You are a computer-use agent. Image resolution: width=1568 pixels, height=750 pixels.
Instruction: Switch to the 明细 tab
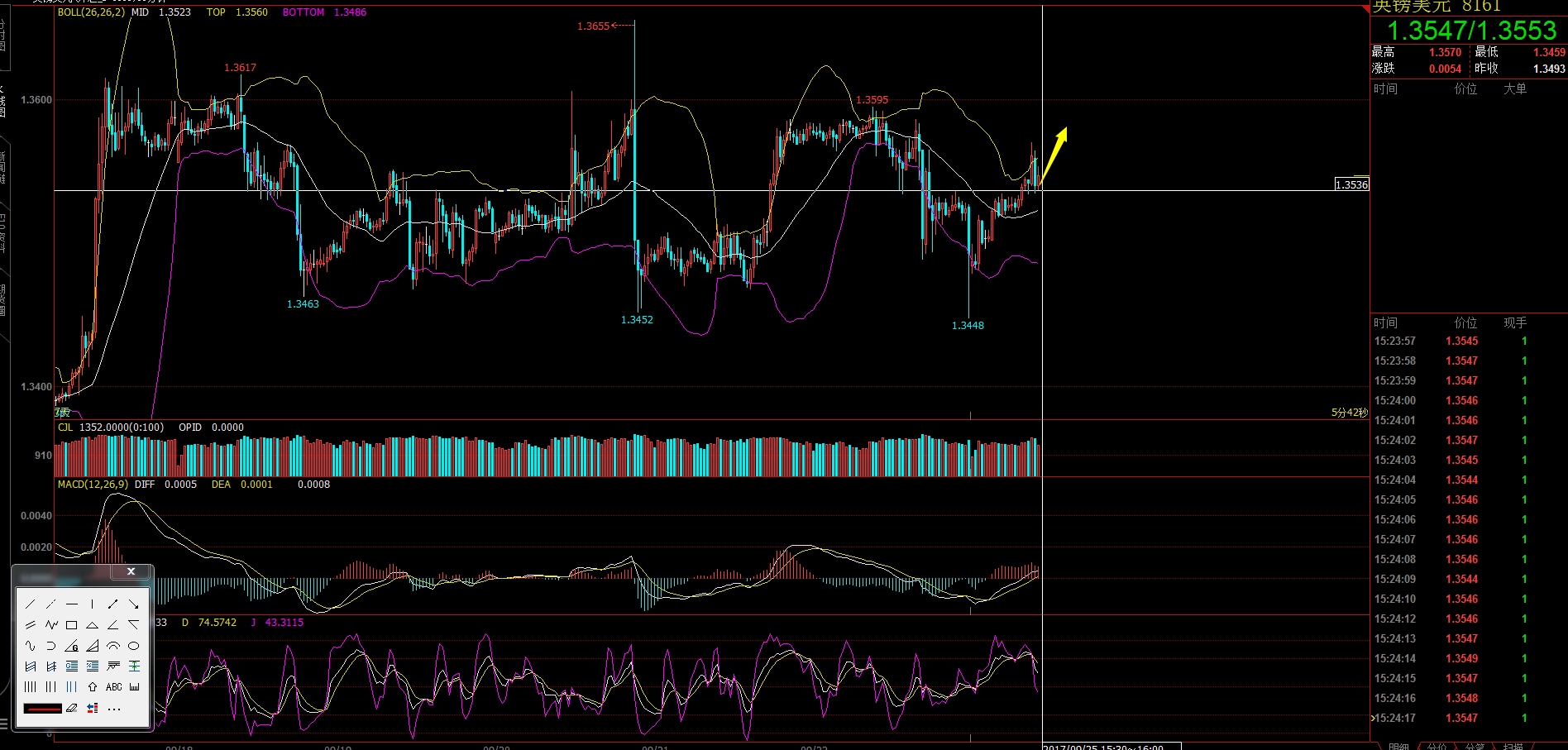click(x=1398, y=746)
